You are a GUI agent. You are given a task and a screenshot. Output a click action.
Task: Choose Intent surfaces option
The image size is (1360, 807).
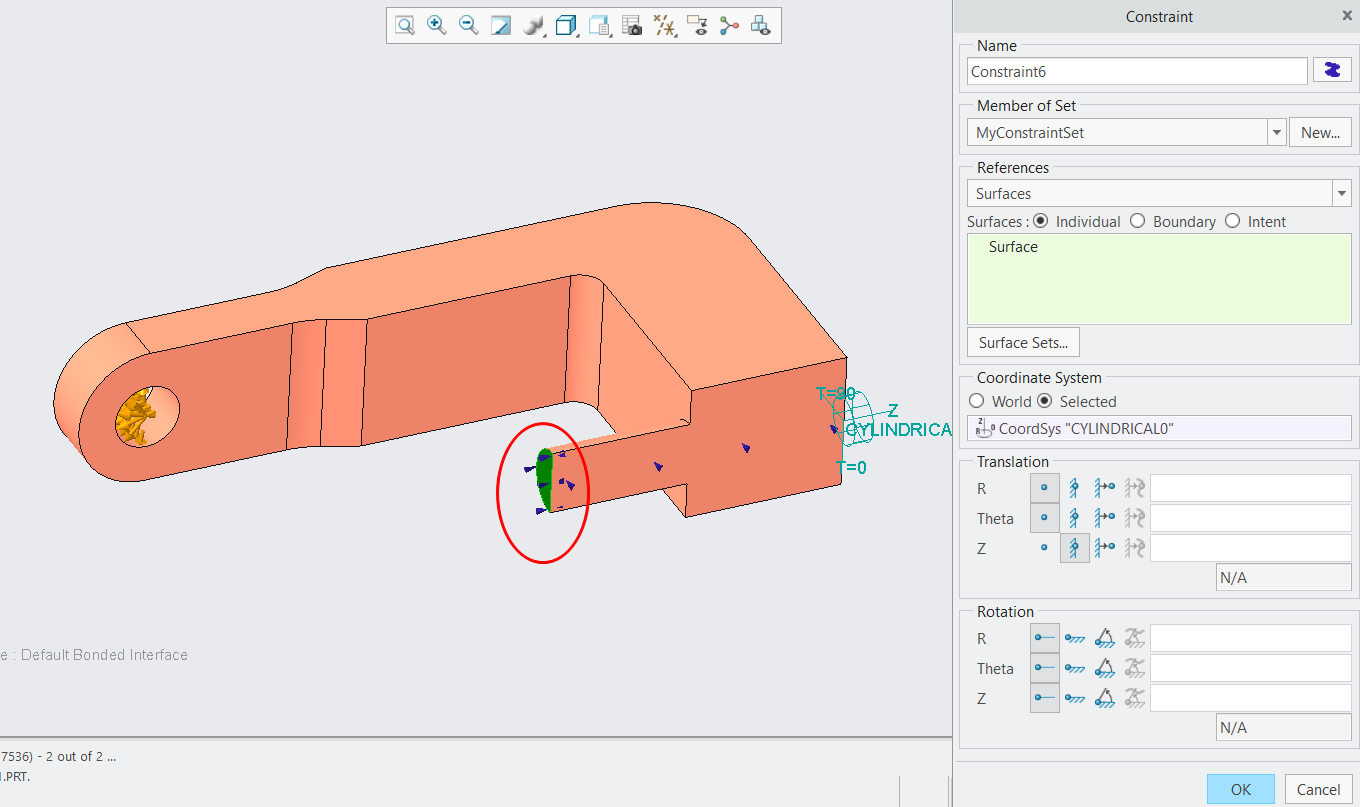tap(1232, 221)
